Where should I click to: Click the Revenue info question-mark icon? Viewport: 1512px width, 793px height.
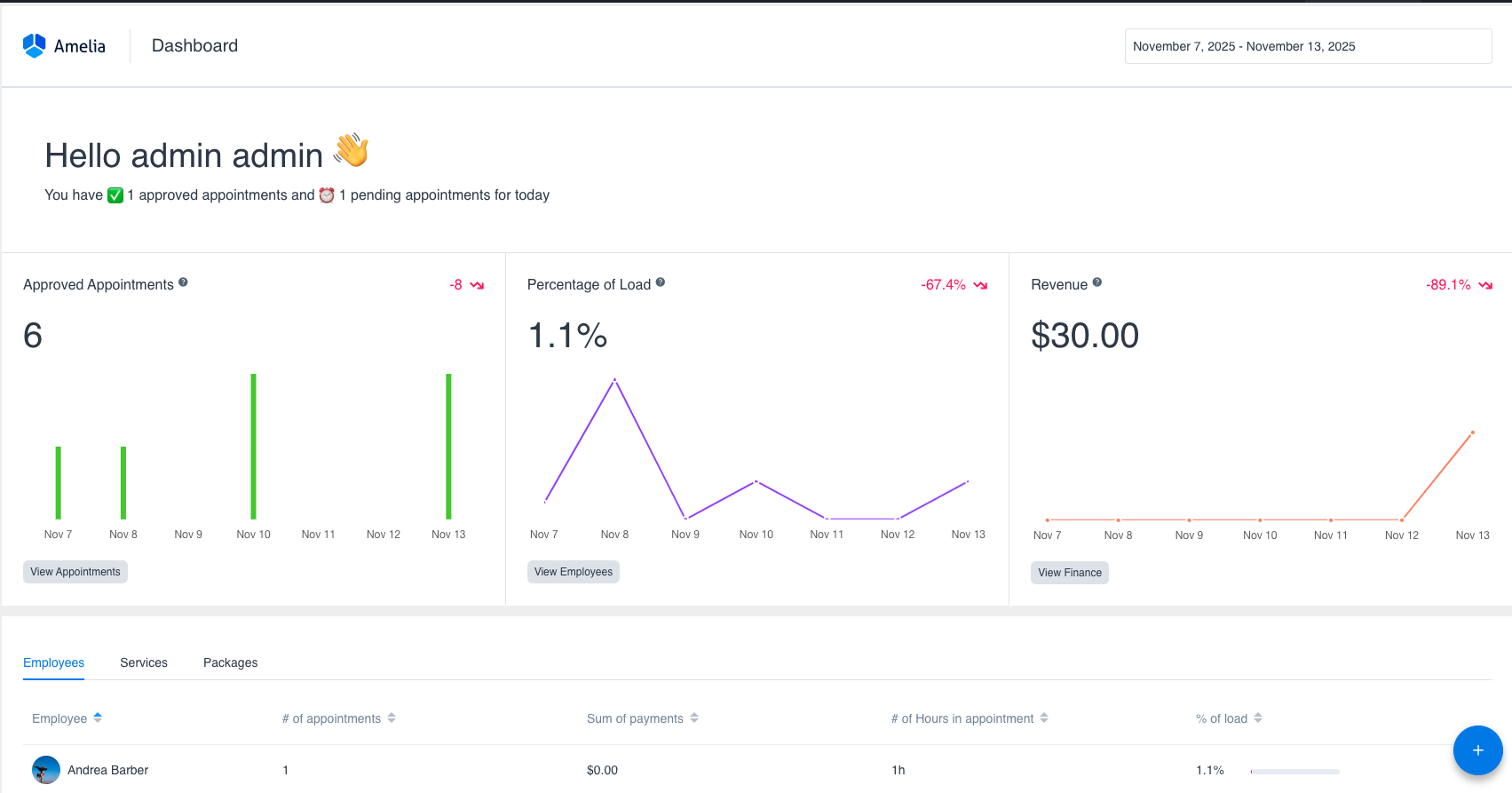click(1097, 282)
